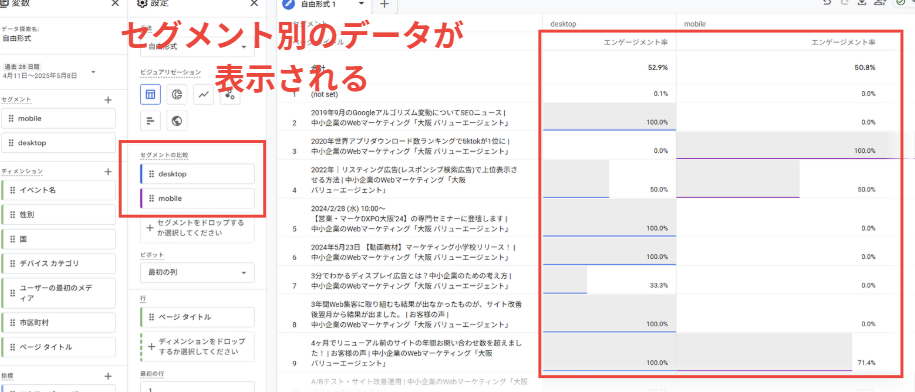The image size is (915, 392).
Task: Expand the pivot 最初の列 dropdown
Action: [x=197, y=272]
